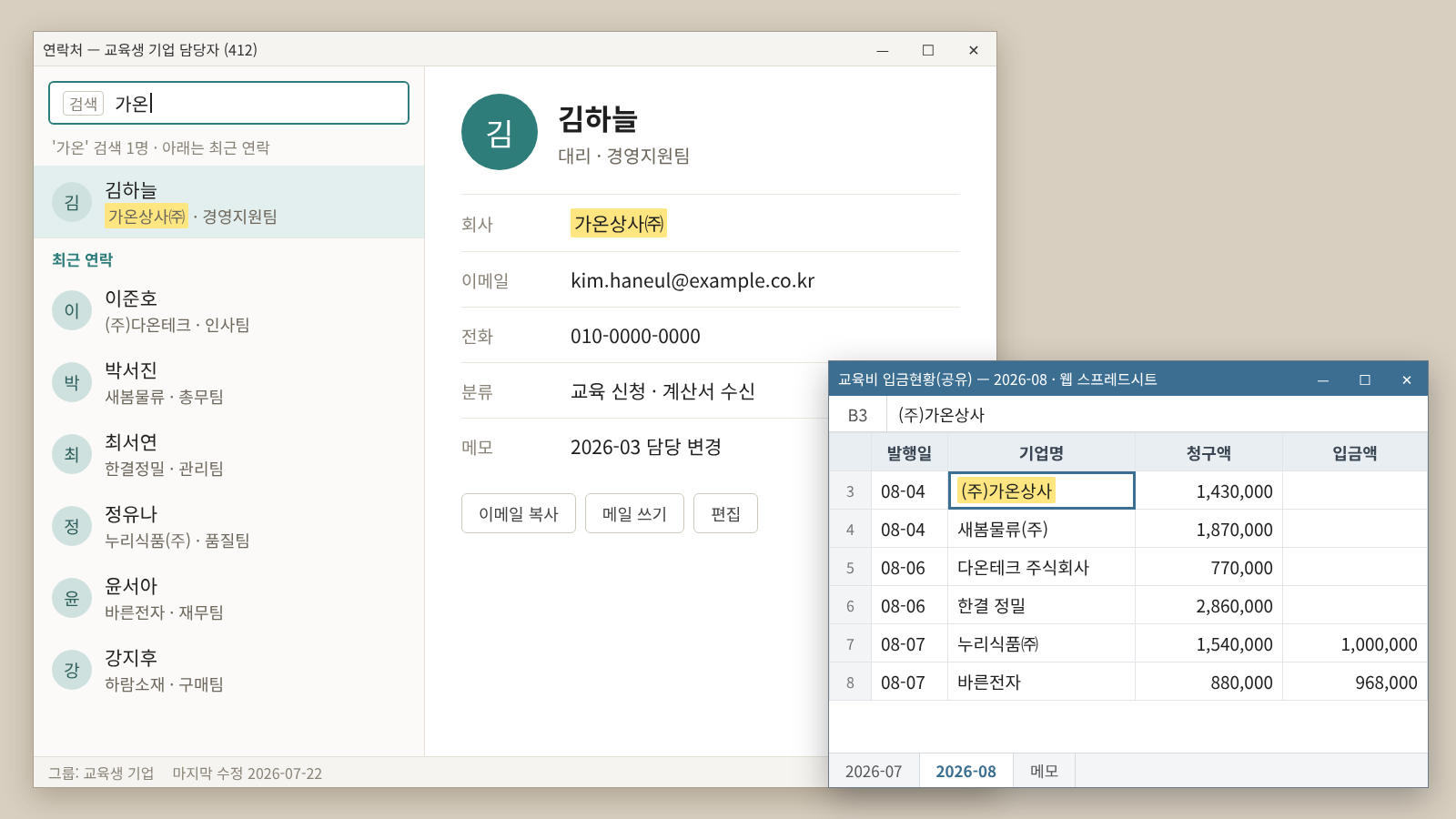The height and width of the screenshot is (819, 1456).
Task: Maximize the 교육비 입금현황 spreadsheet window
Action: (1365, 379)
